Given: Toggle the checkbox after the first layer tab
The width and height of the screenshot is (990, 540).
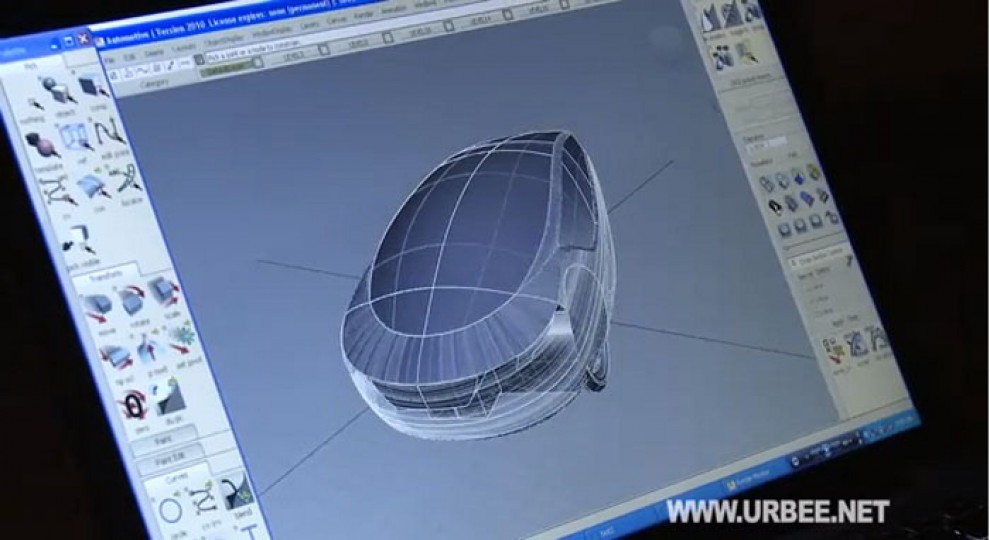Looking at the screenshot, I should [x=325, y=50].
